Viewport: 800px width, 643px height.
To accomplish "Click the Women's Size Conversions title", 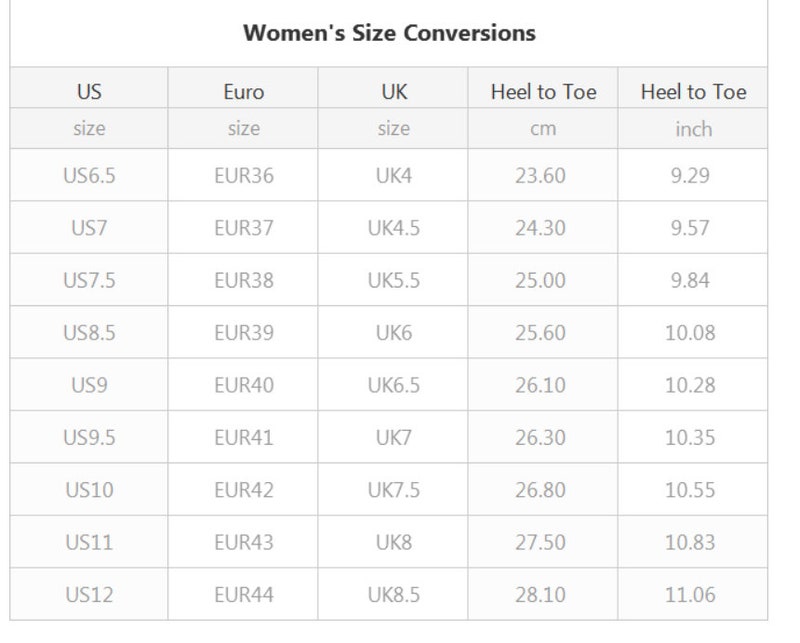I will 389,33.
